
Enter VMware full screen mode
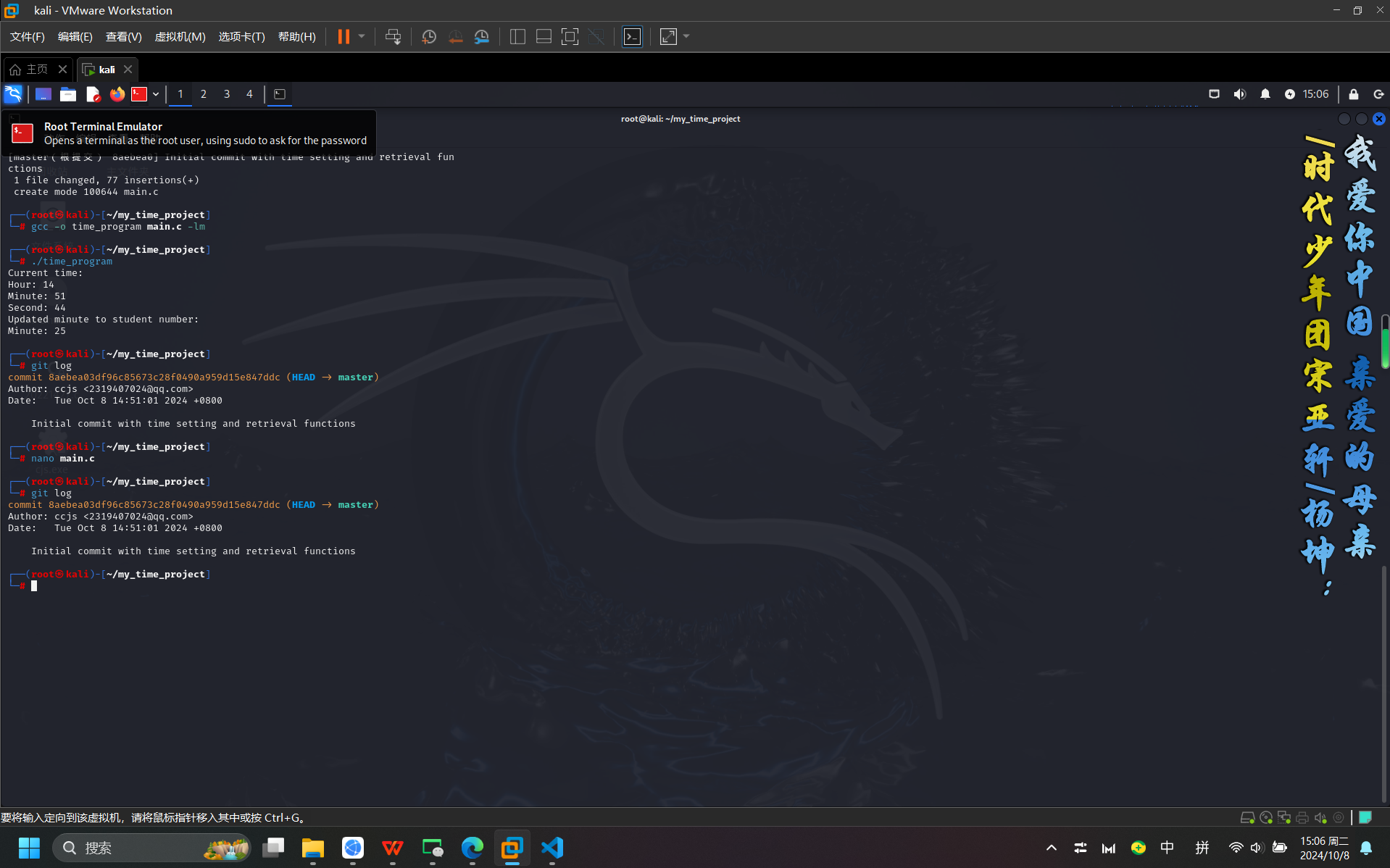[x=570, y=36]
